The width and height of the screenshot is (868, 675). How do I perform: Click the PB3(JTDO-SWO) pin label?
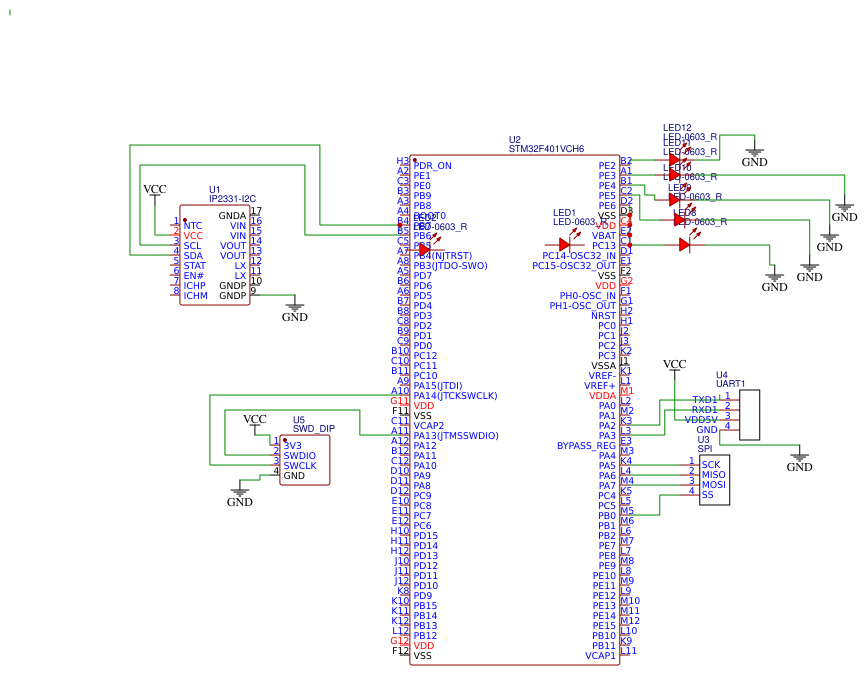(x=450, y=266)
